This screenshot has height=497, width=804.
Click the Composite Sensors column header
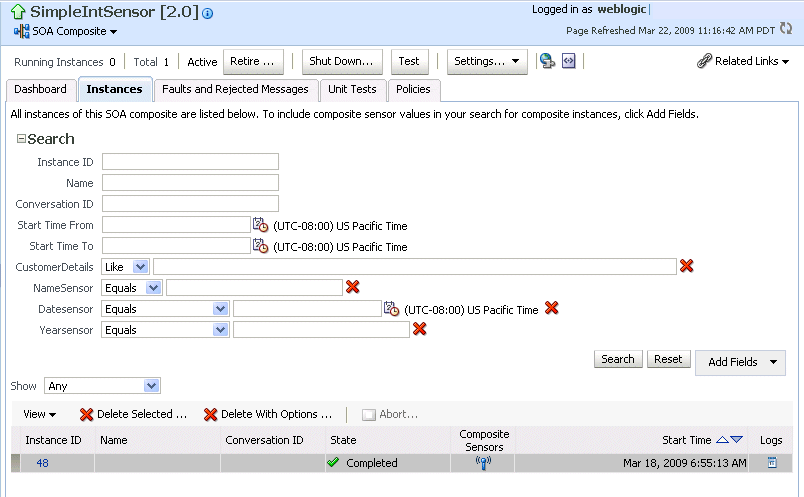point(484,440)
